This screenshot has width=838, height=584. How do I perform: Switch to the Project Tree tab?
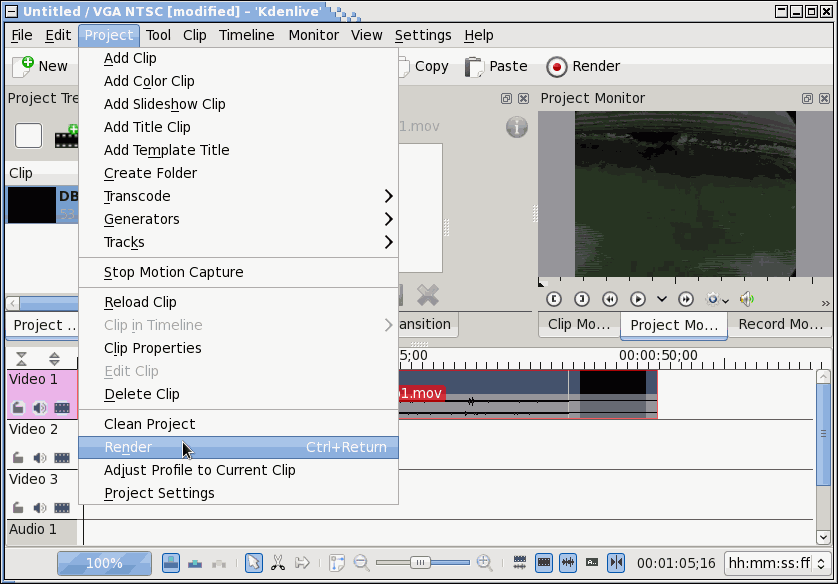[43, 325]
